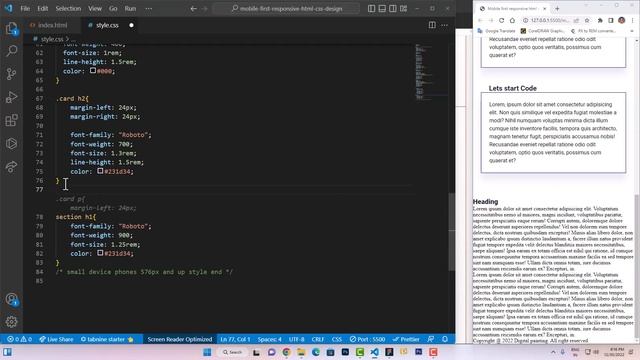The image size is (640, 360).
Task: Click Chrome home button
Action: [512, 20]
